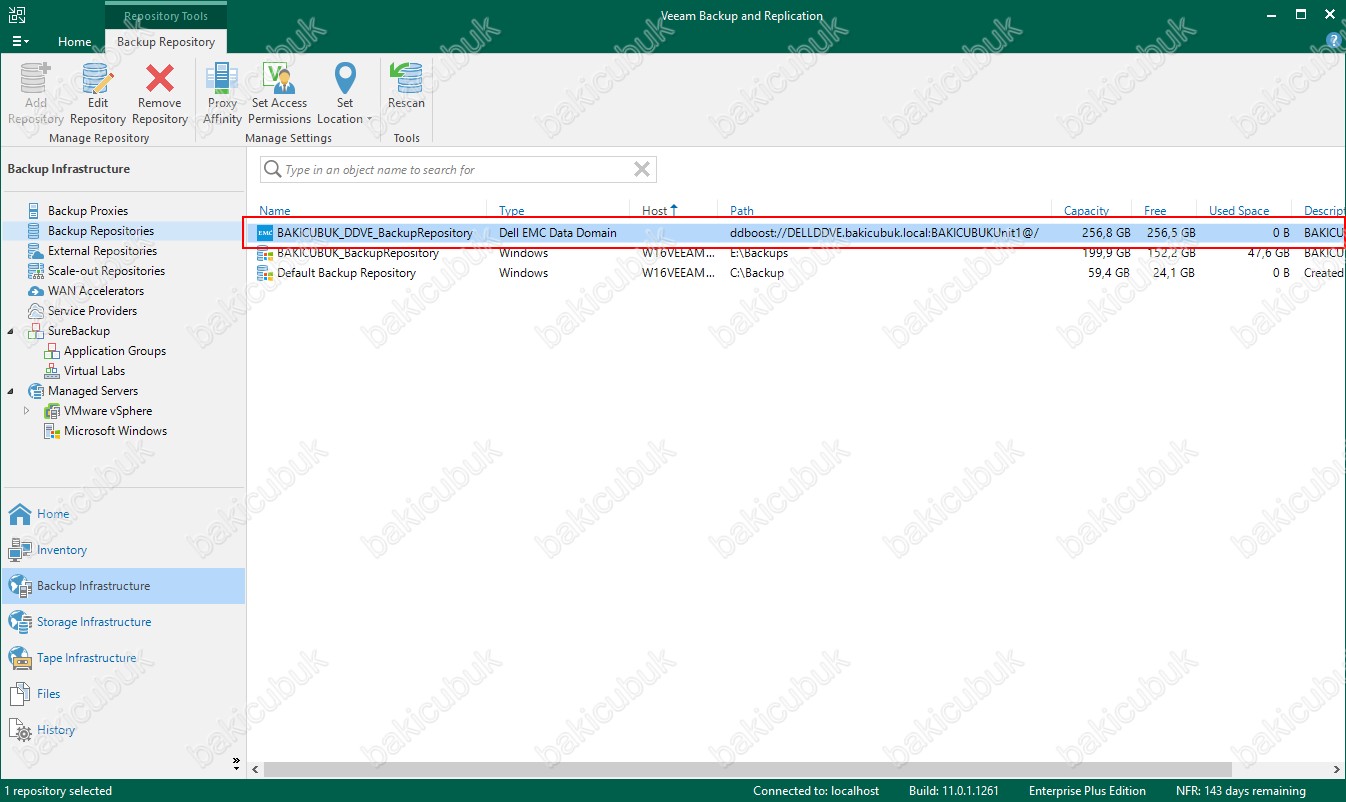1346x802 pixels.
Task: Select Service Providers tree item
Action: pyautogui.click(x=92, y=311)
